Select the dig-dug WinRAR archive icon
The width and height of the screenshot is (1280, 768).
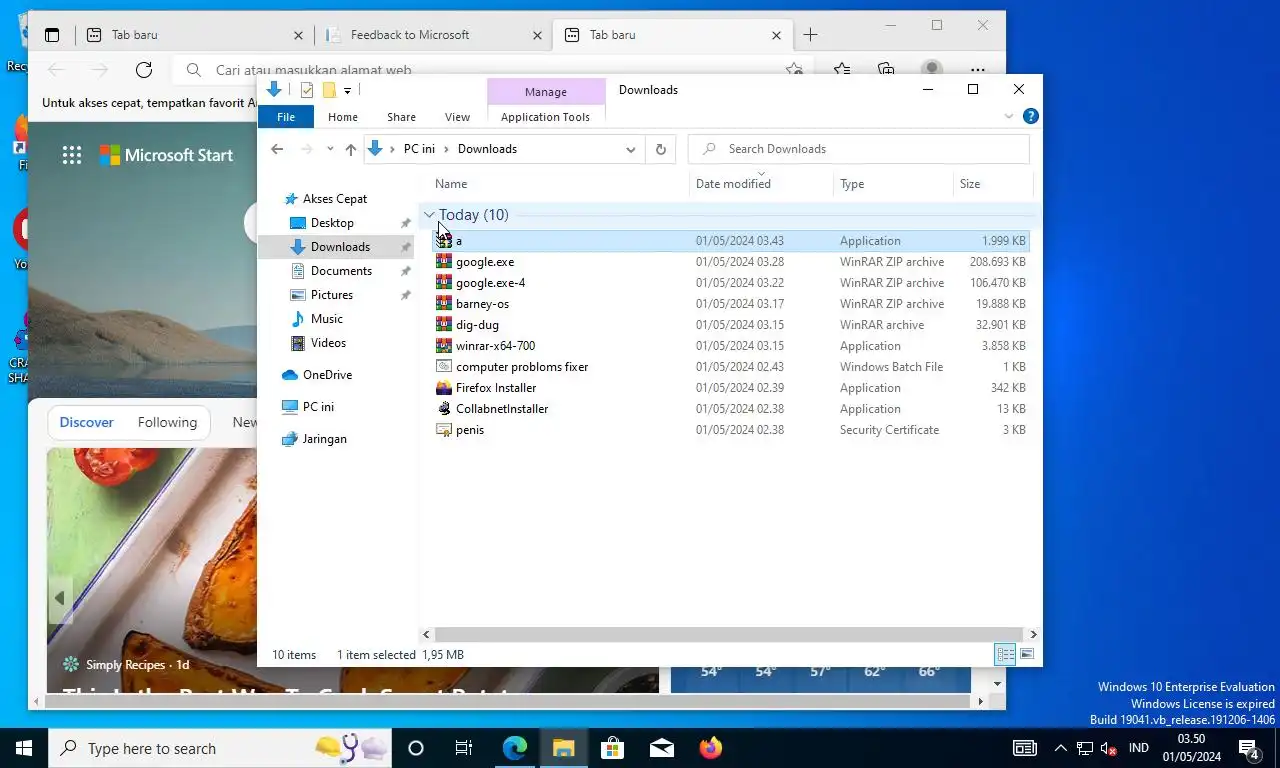point(444,325)
